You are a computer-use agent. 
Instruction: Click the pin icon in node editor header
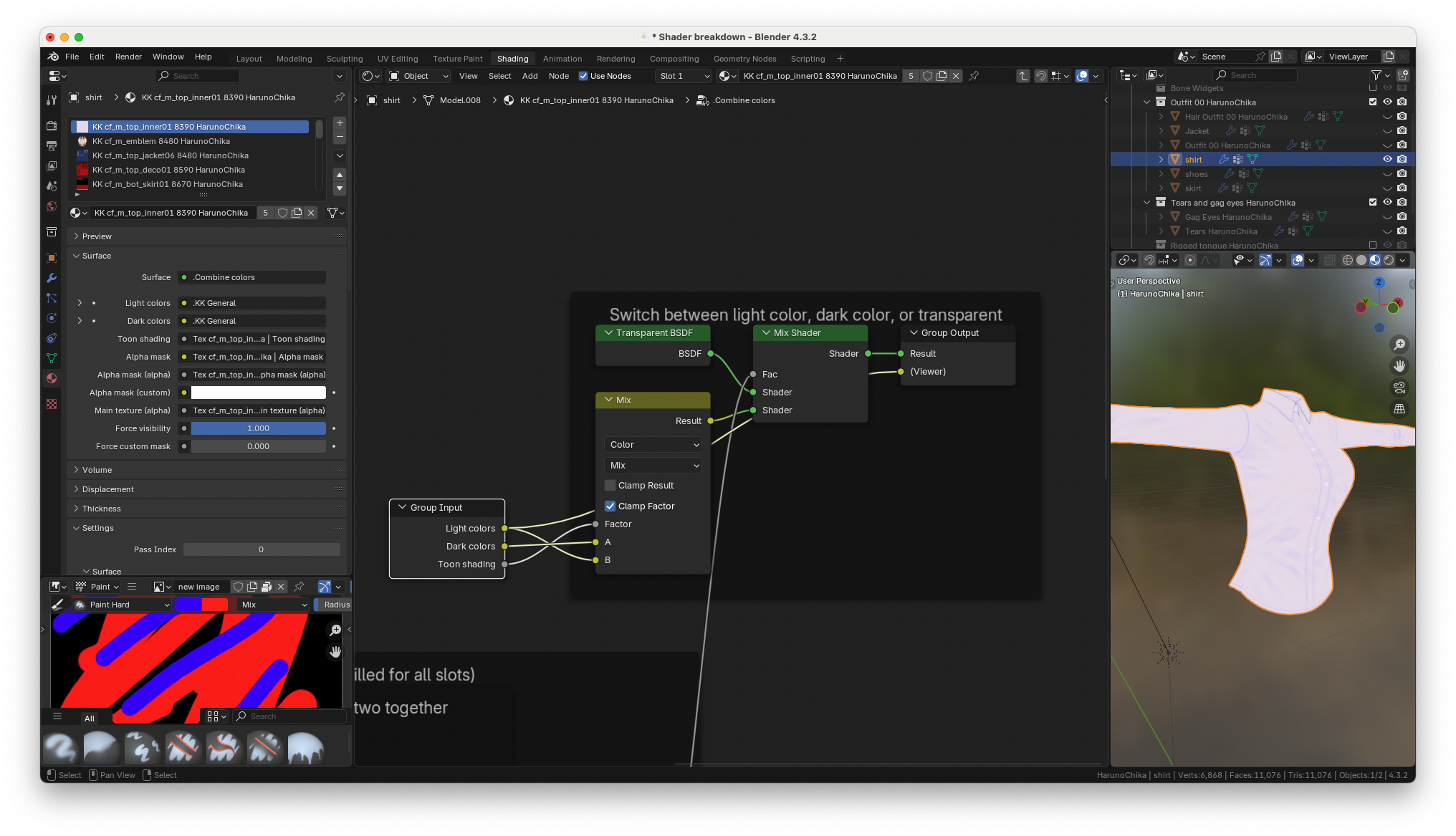click(974, 76)
